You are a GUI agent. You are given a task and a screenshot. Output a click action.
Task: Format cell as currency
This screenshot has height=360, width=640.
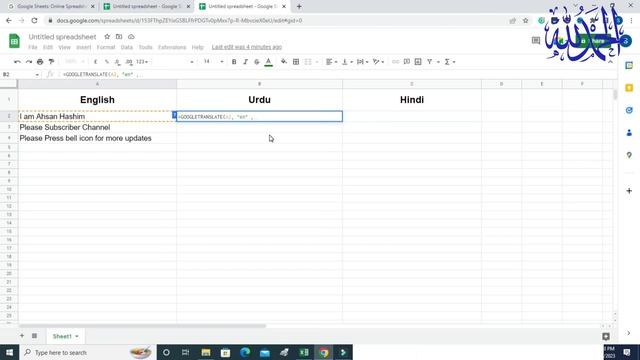96,62
